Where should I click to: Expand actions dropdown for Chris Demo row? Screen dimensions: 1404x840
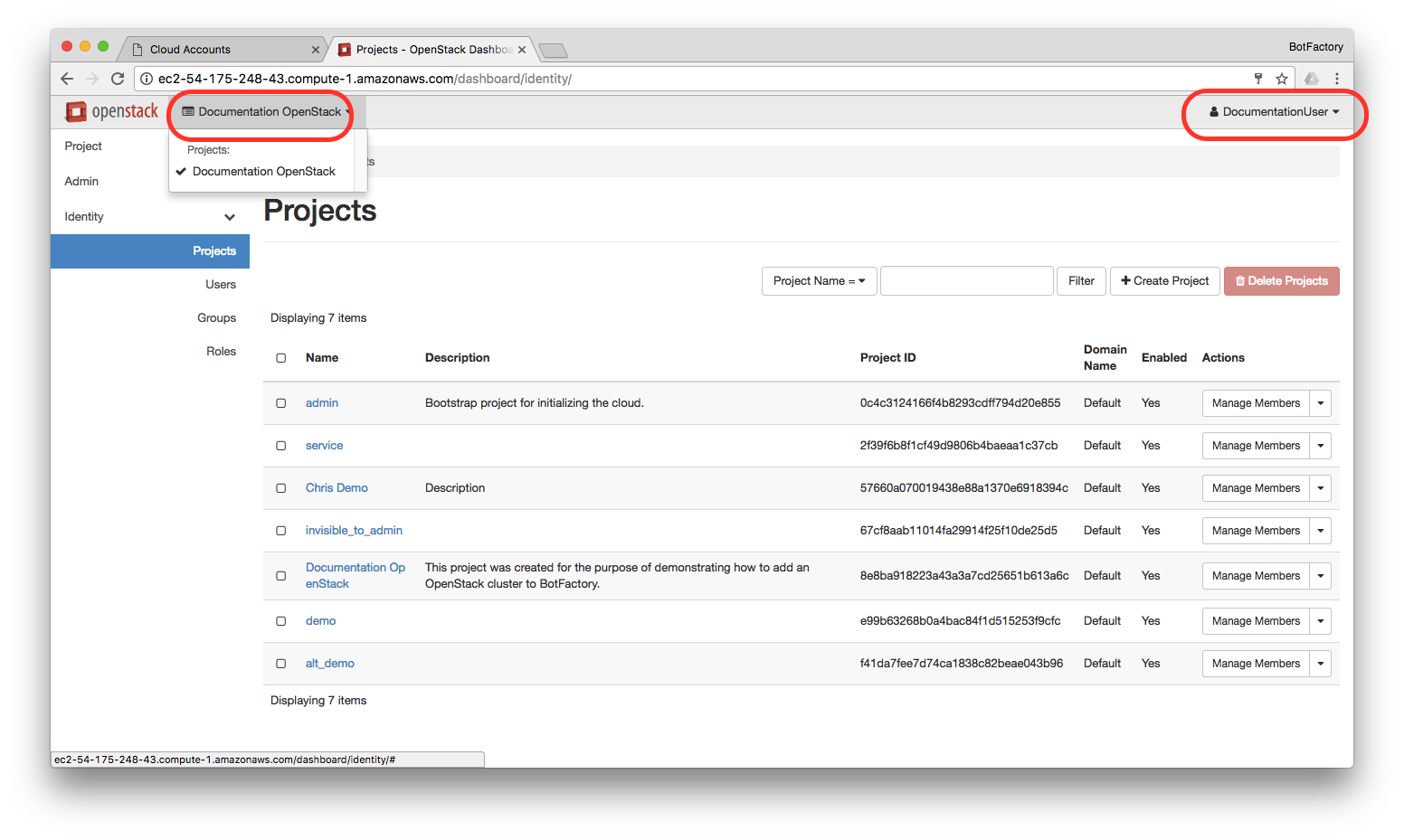[x=1321, y=488]
